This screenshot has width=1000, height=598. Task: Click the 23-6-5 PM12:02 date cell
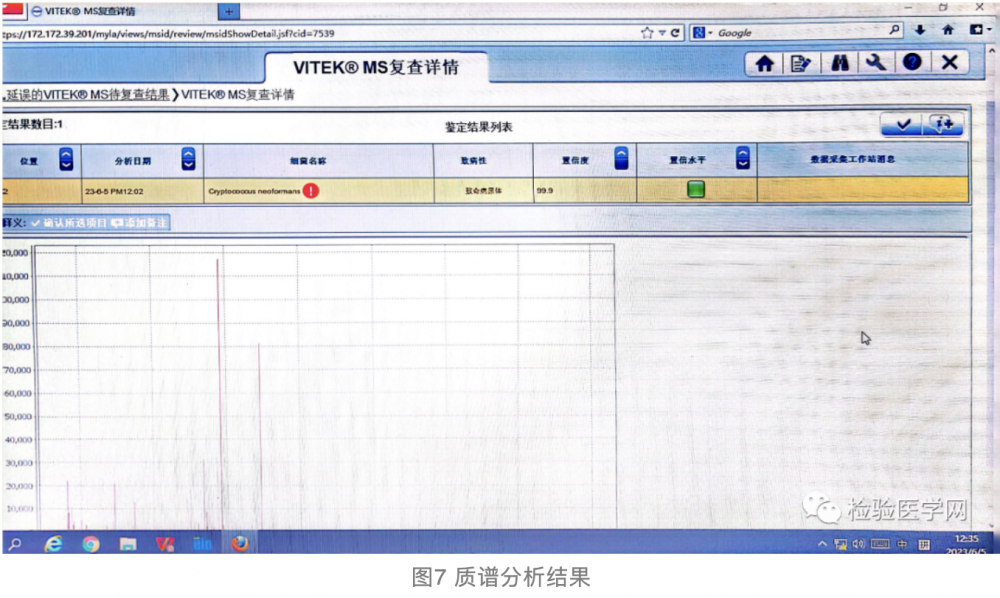pos(142,191)
